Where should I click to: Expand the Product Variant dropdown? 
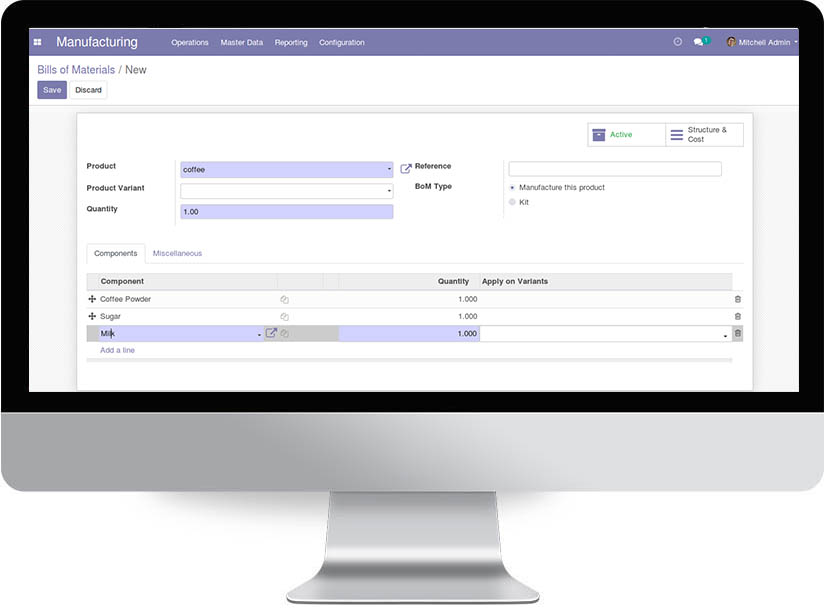tap(389, 191)
